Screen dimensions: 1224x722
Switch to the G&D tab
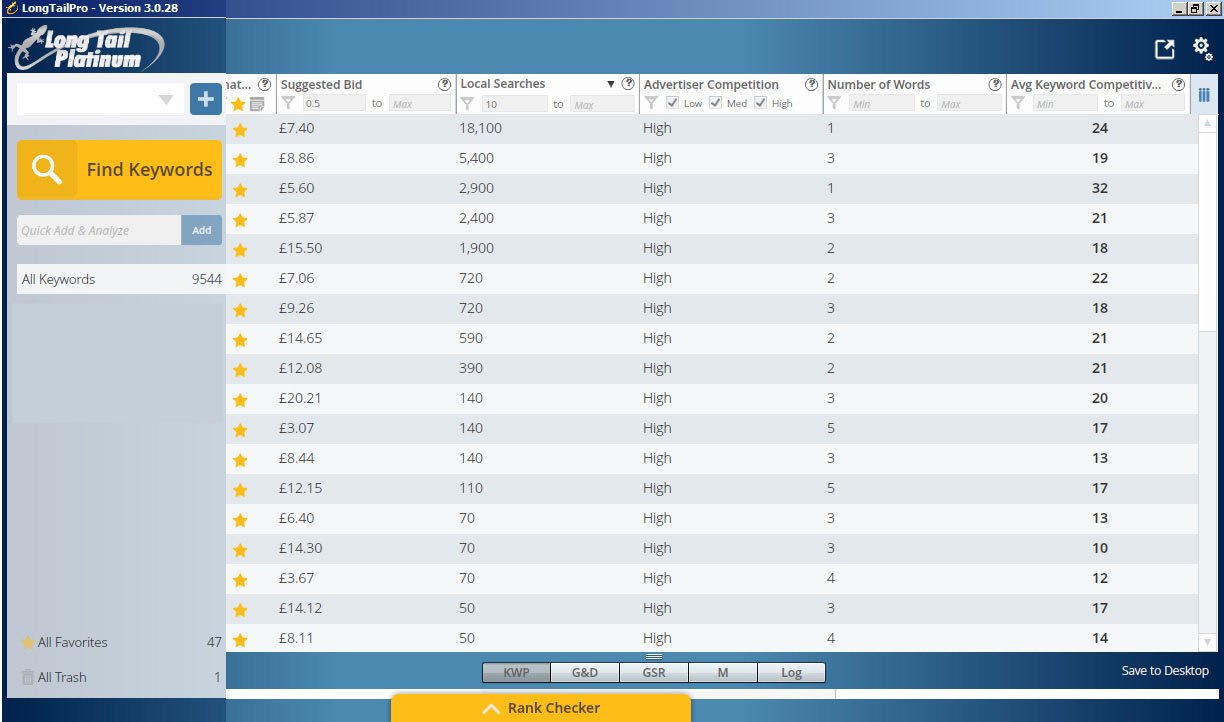(585, 673)
